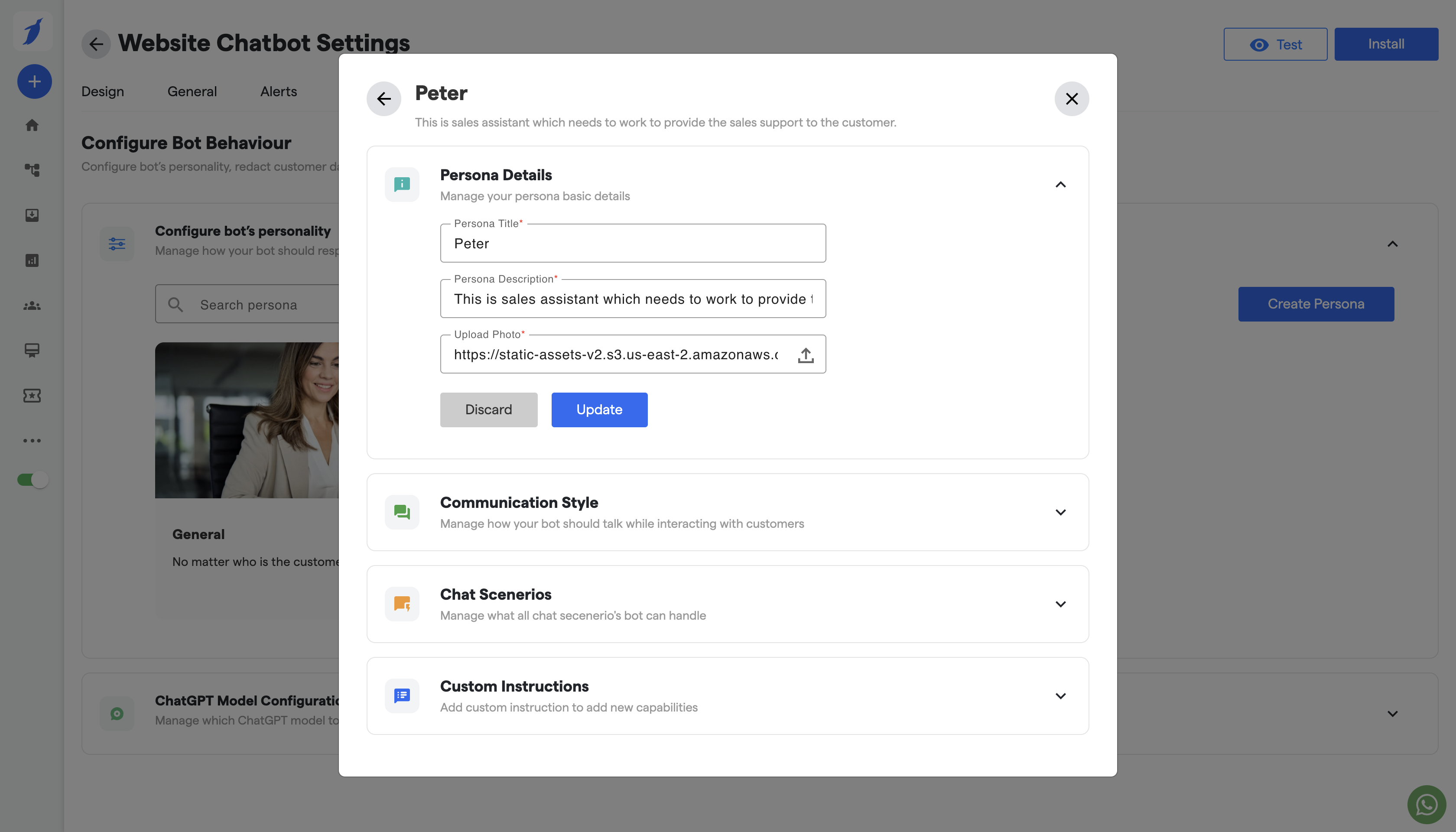
Task: Click the WhatsApp chat icon
Action: [1426, 805]
